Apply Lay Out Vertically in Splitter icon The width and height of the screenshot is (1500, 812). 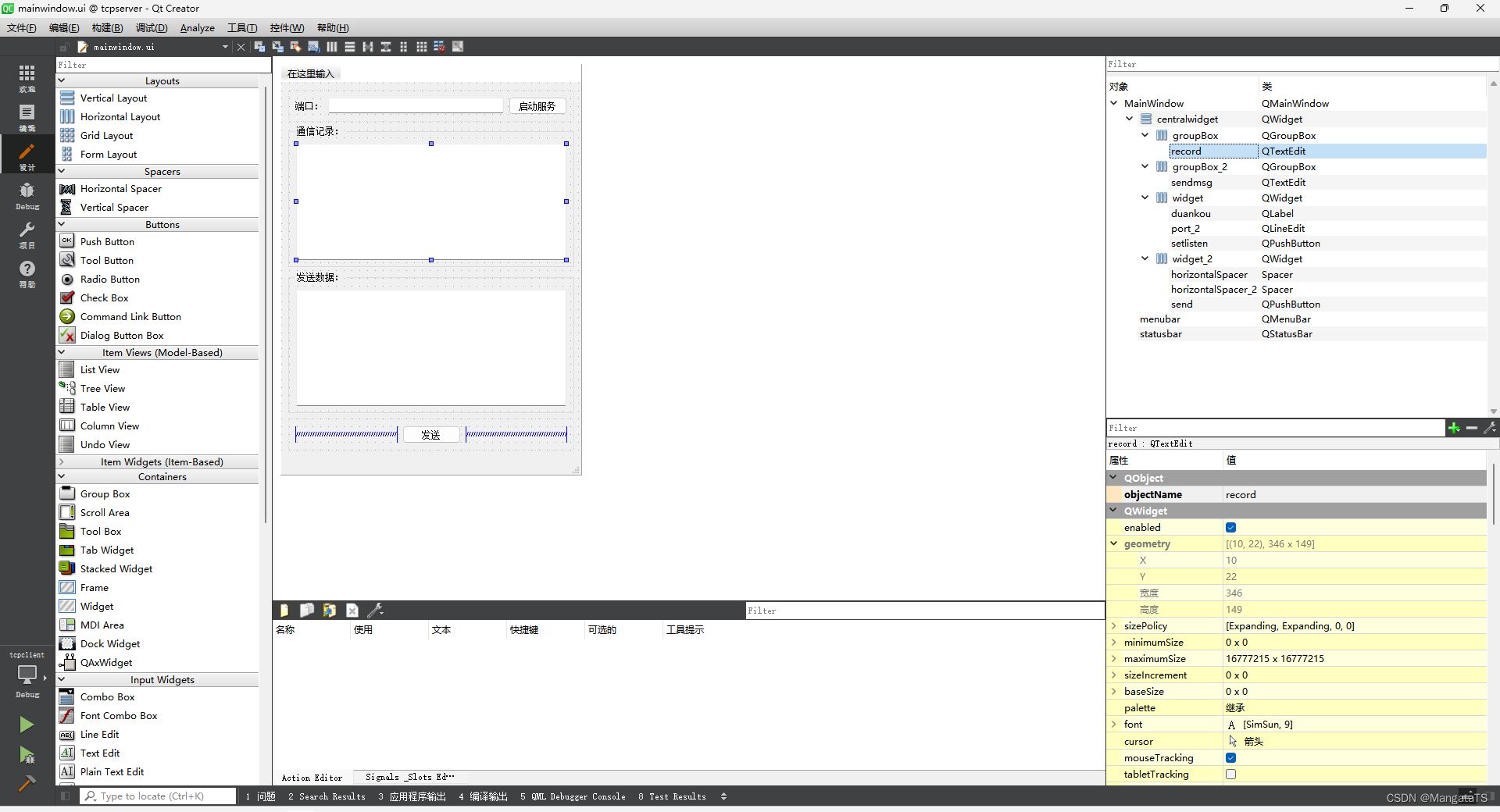point(386,47)
